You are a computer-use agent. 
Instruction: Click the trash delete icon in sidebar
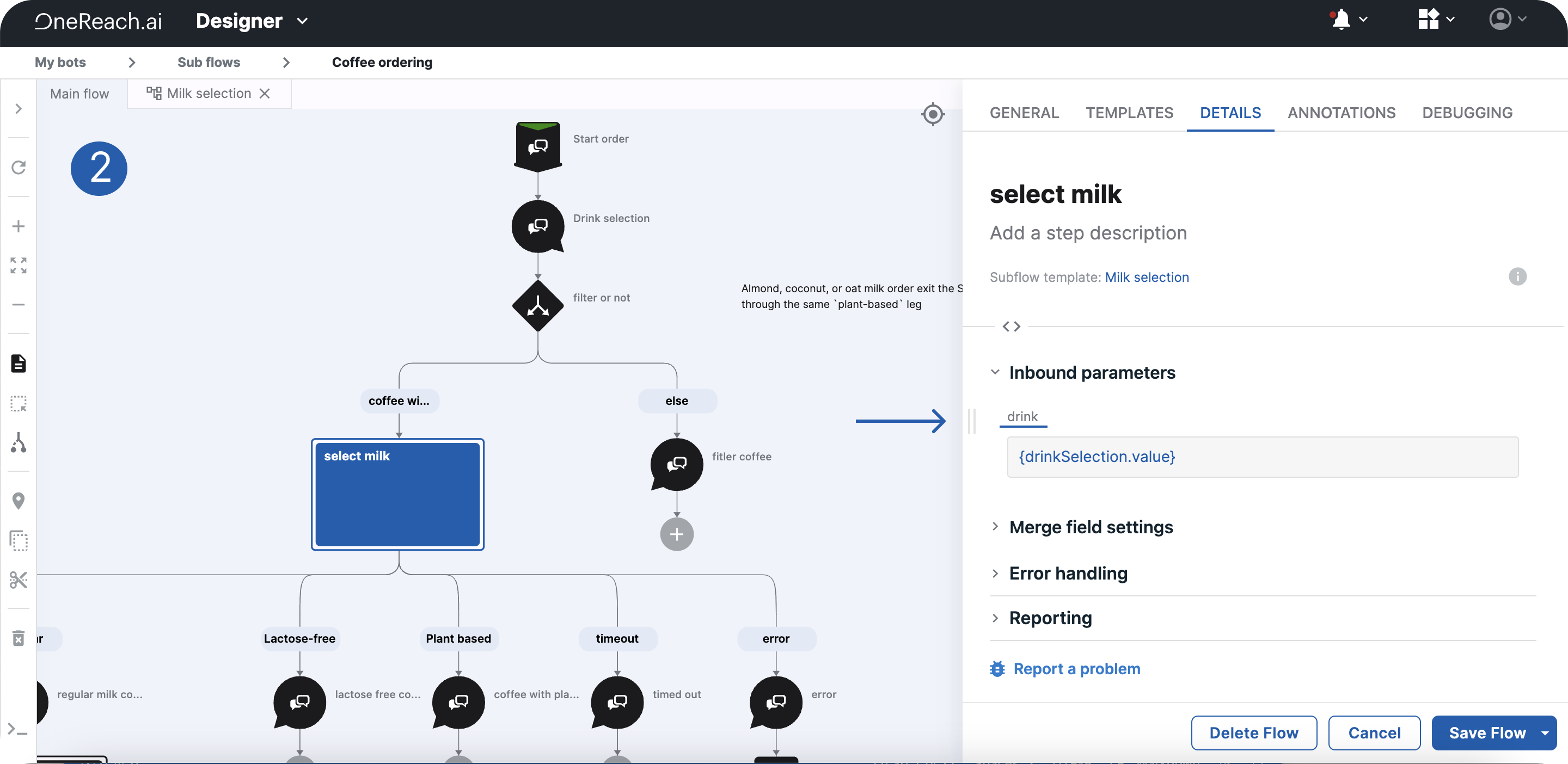(x=19, y=638)
